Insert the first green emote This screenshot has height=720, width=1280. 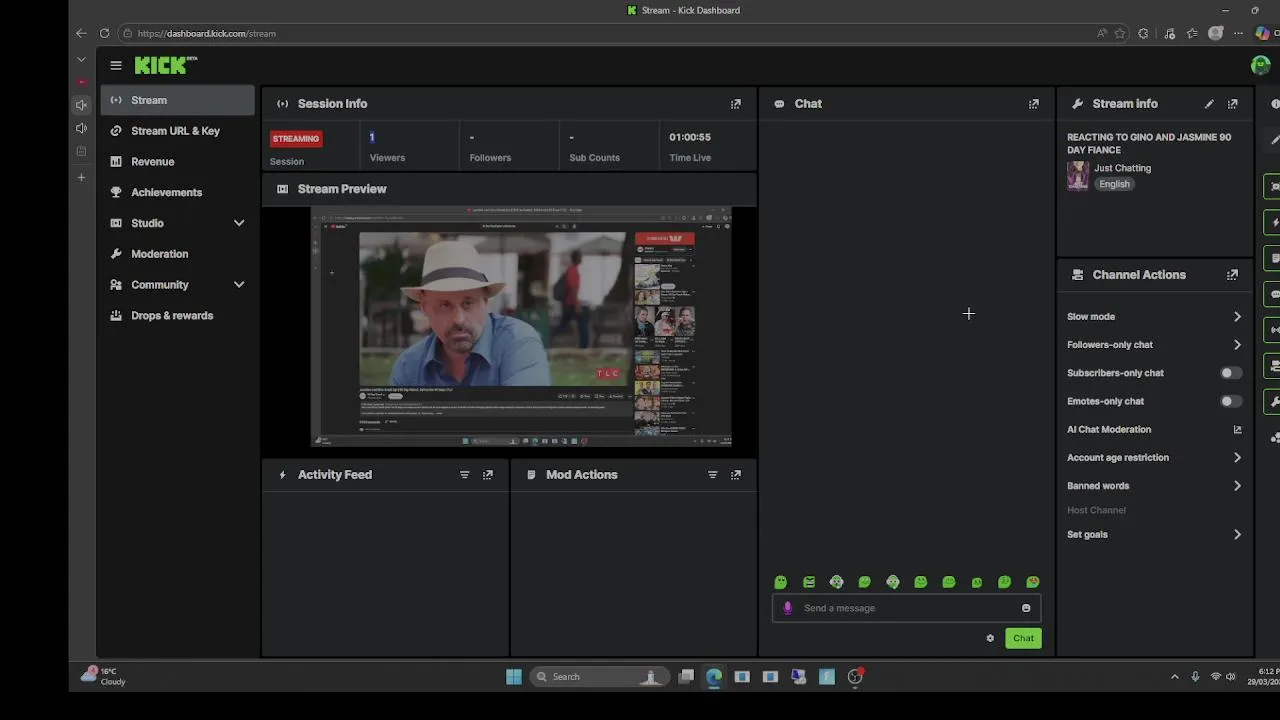click(781, 582)
